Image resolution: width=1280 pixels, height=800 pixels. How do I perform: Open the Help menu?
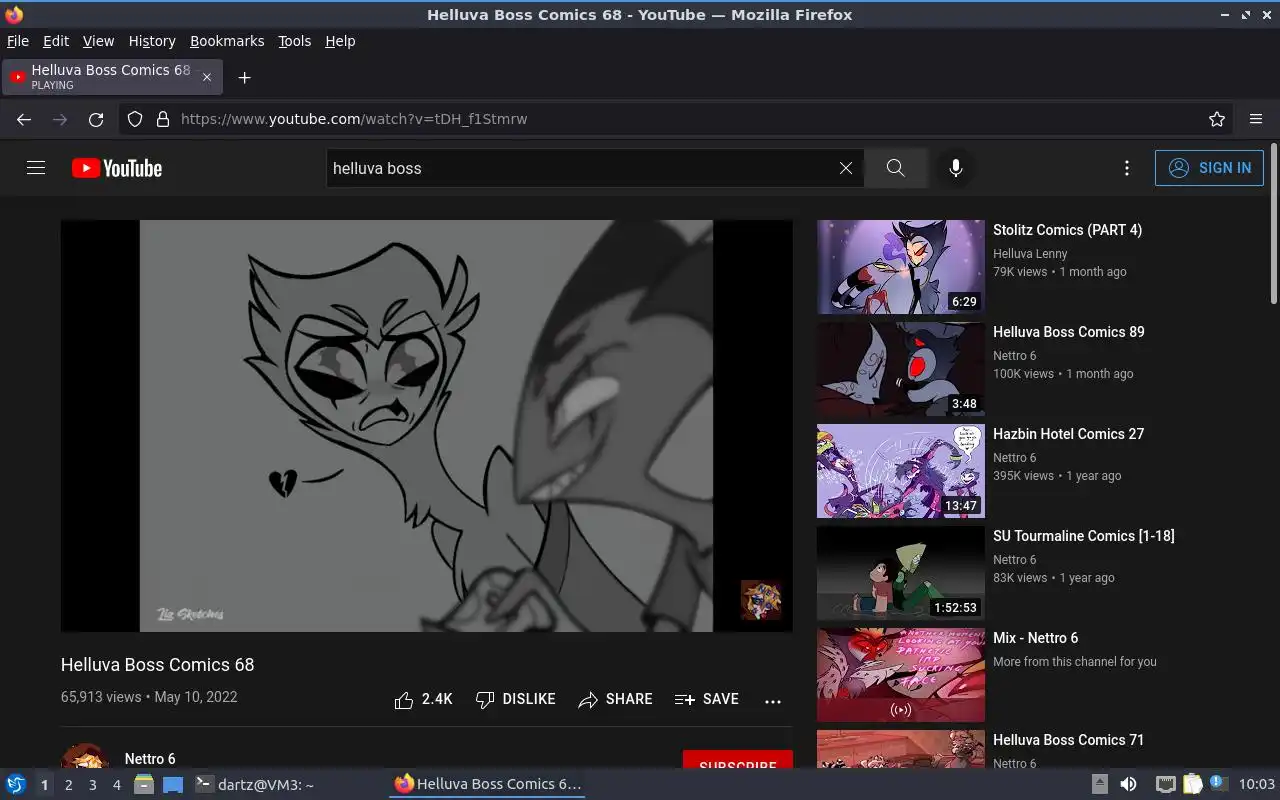(340, 41)
